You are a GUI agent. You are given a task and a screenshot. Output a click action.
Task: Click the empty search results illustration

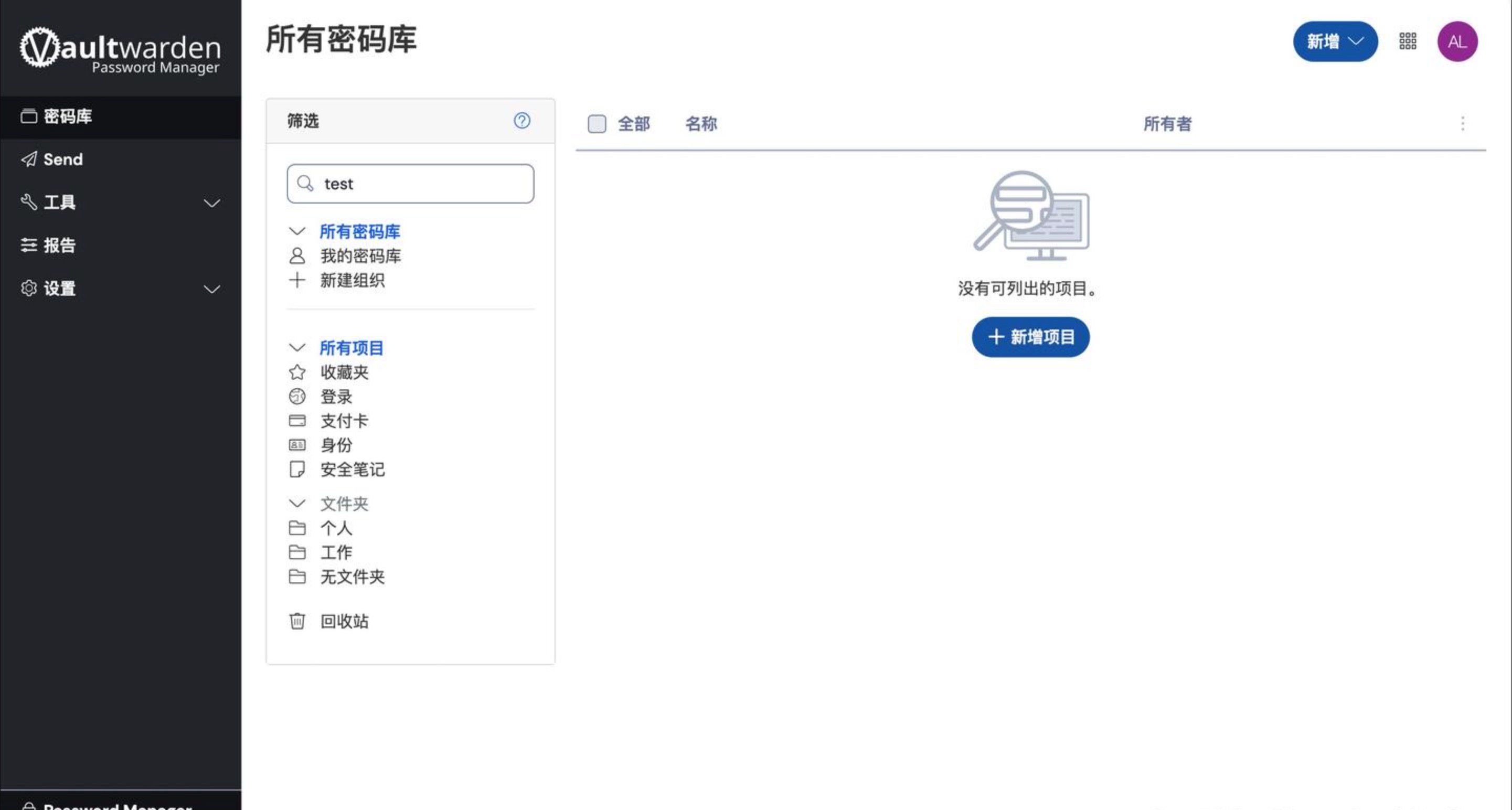click(x=1031, y=216)
